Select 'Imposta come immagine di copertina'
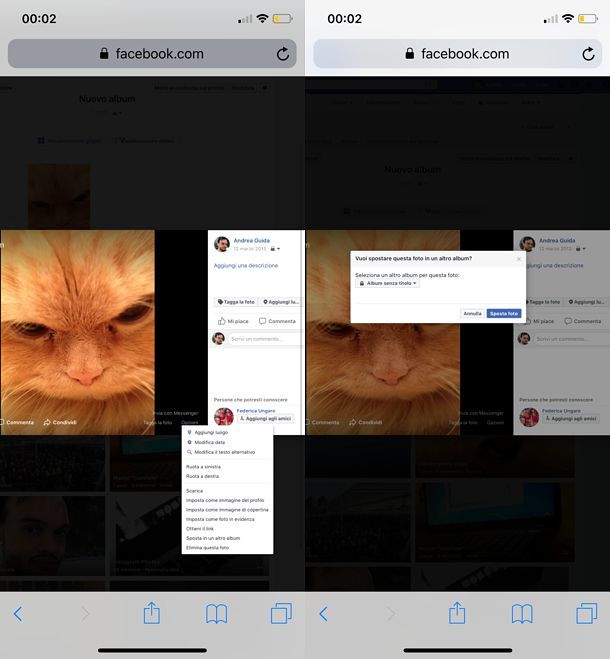The image size is (610, 659). coord(227,509)
